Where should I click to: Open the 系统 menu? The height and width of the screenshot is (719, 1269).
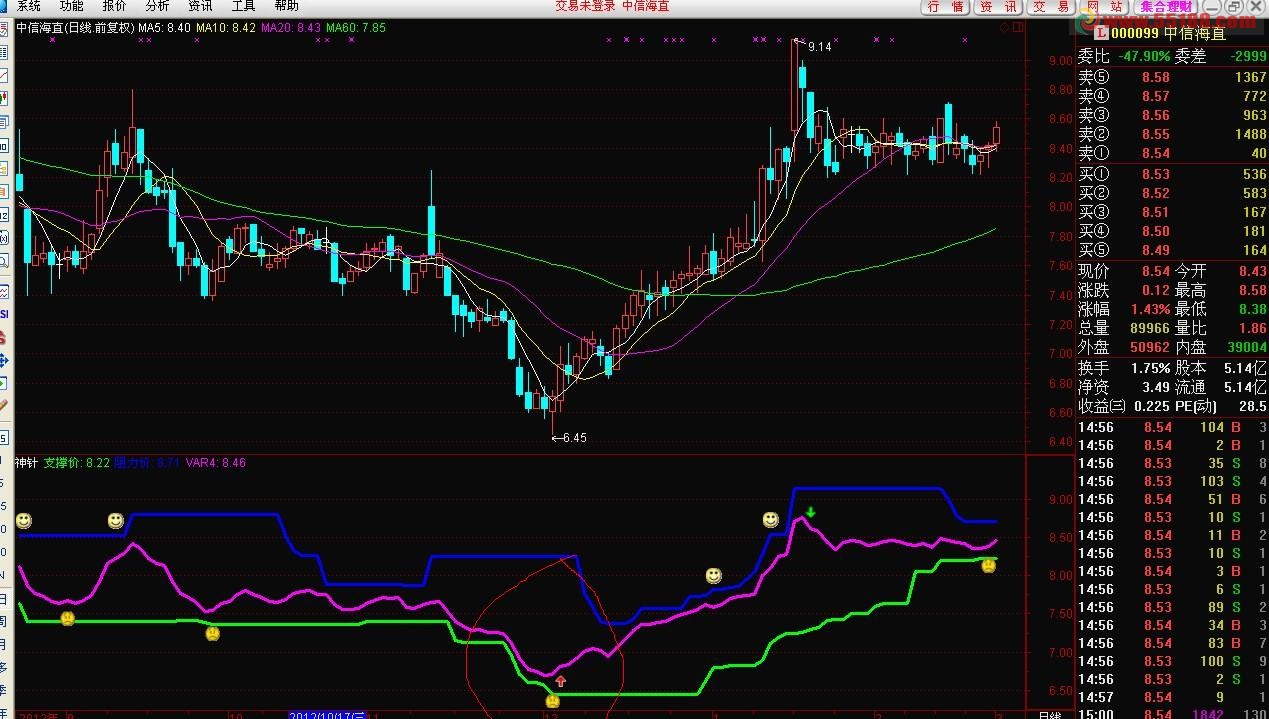click(28, 6)
